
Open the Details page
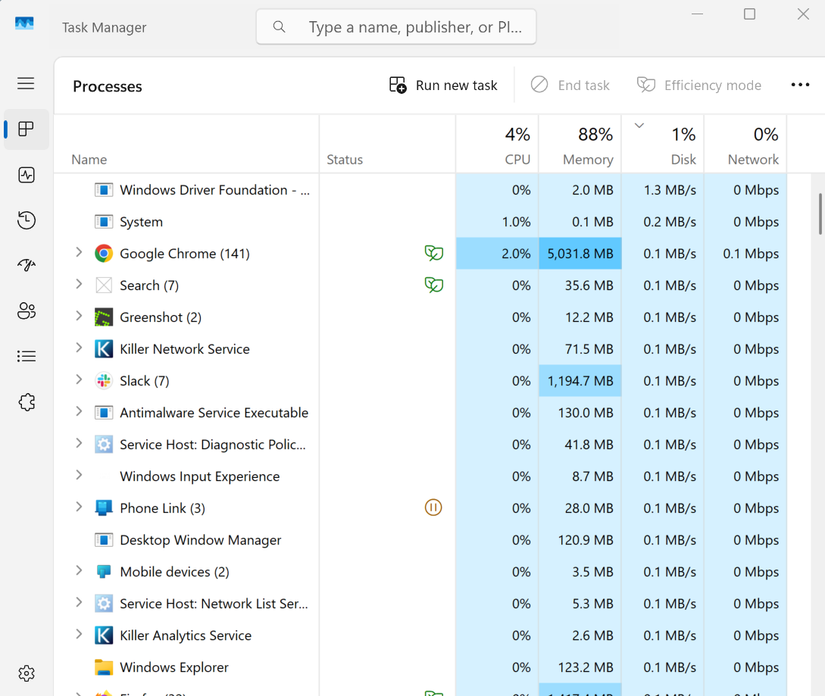[25, 356]
